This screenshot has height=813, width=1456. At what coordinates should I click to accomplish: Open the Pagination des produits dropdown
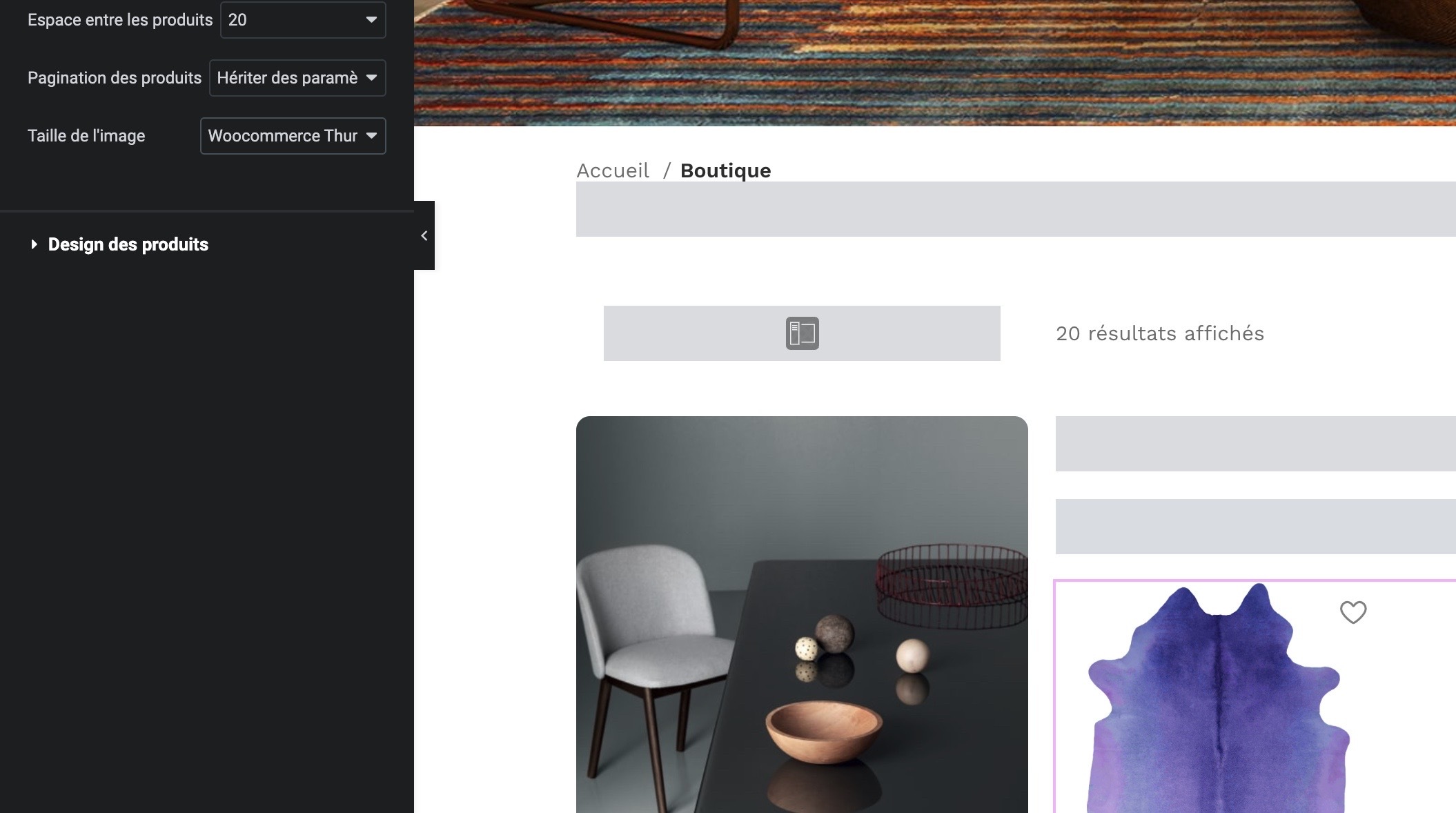[297, 78]
